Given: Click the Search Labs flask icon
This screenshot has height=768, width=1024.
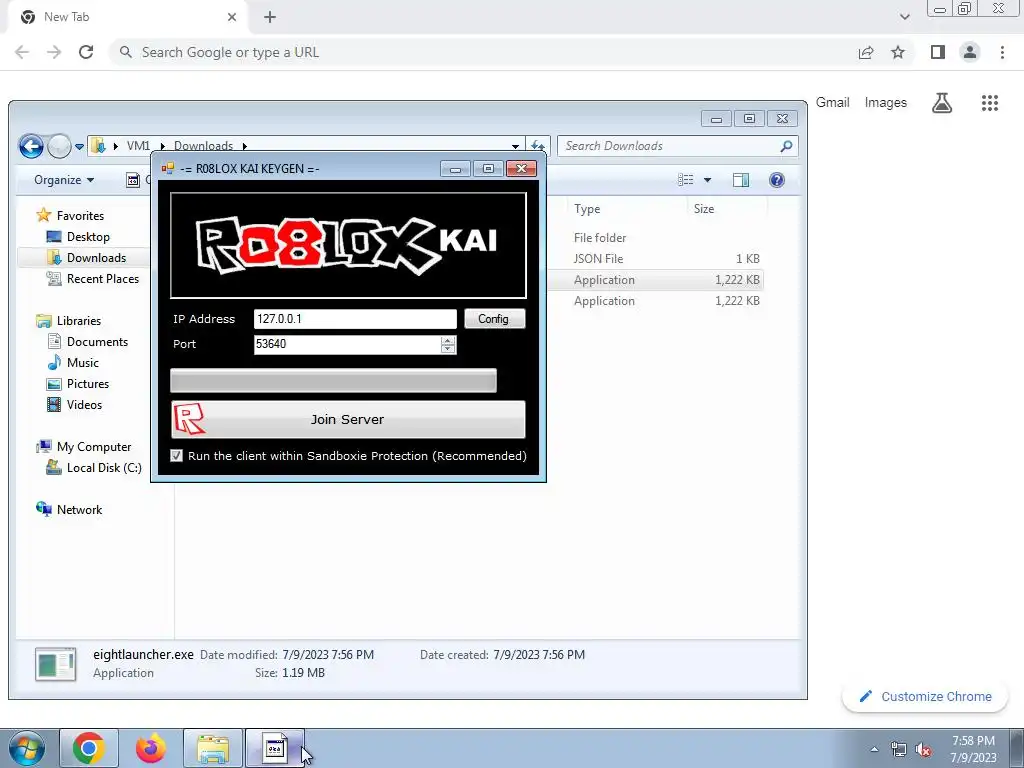Looking at the screenshot, I should tap(942, 103).
